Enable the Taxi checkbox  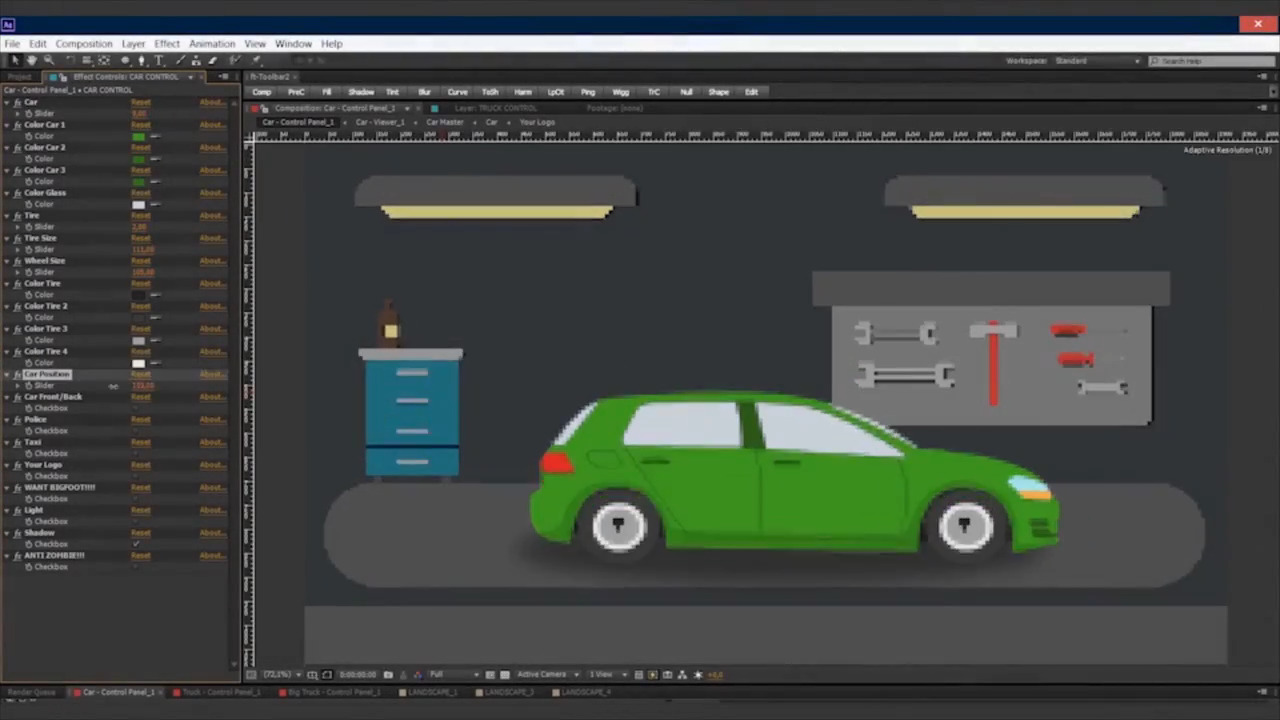point(138,453)
